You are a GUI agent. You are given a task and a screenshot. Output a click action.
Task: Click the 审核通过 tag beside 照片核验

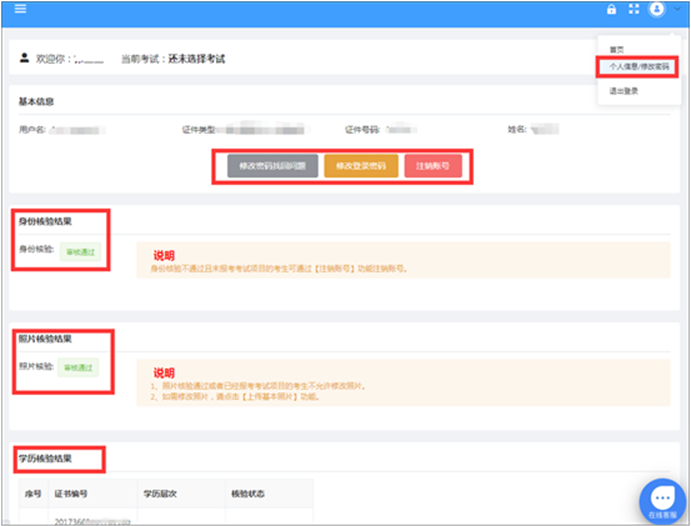click(x=78, y=367)
